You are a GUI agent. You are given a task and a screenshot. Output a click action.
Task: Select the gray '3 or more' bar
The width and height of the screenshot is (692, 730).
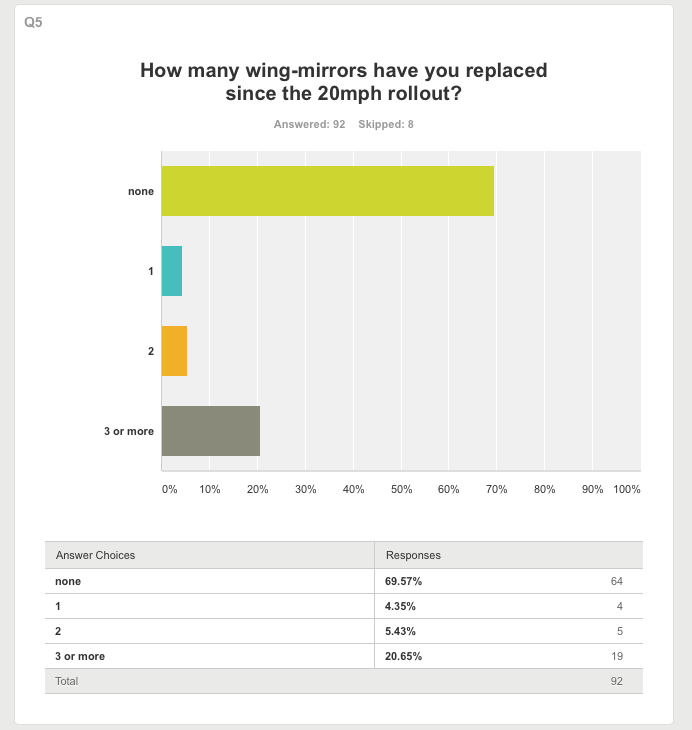click(x=211, y=431)
